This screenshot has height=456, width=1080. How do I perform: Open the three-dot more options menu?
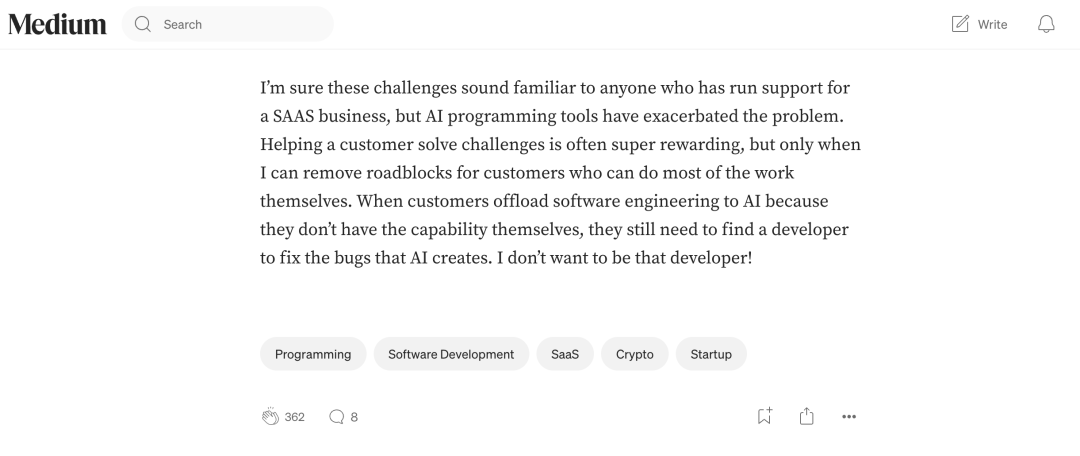(x=849, y=417)
